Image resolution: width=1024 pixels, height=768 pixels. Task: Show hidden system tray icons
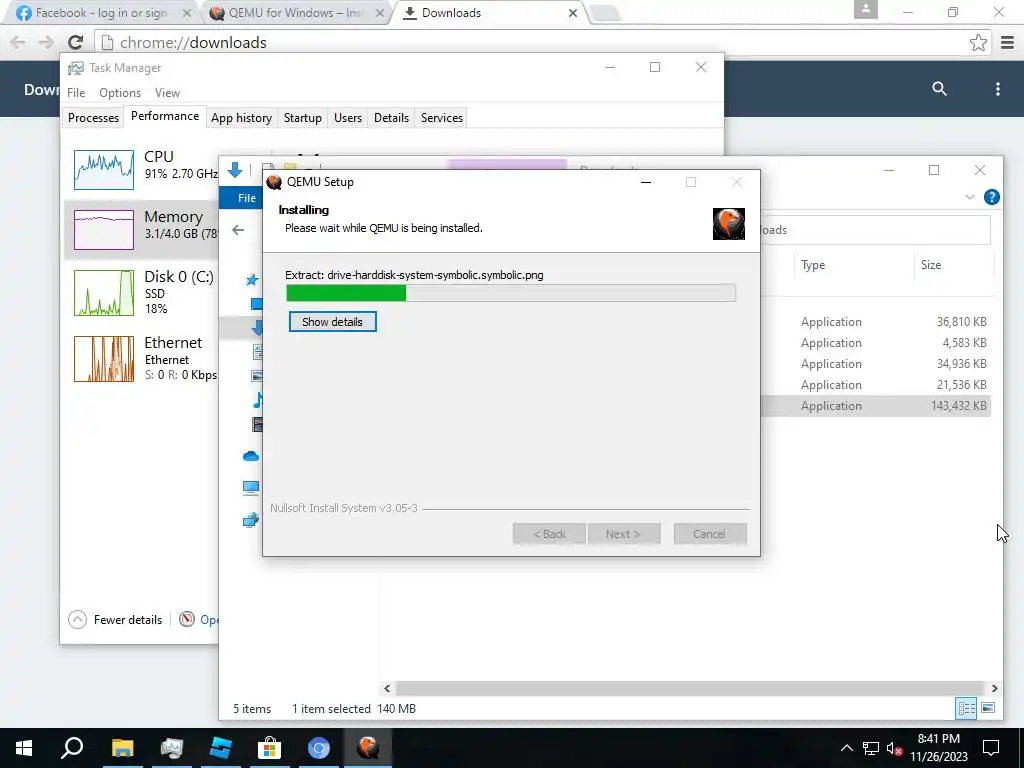coord(846,748)
